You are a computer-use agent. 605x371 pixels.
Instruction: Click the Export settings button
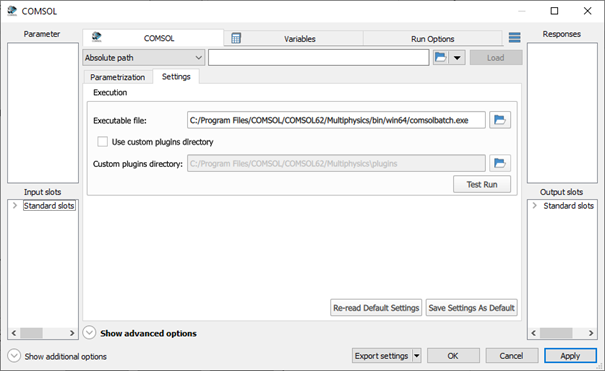click(x=382, y=356)
